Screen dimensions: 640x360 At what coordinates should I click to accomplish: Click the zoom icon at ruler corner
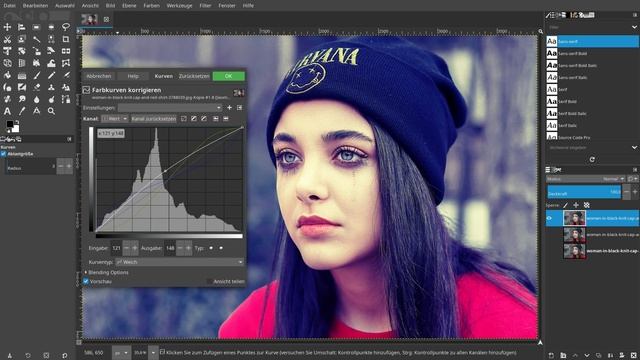click(540, 31)
